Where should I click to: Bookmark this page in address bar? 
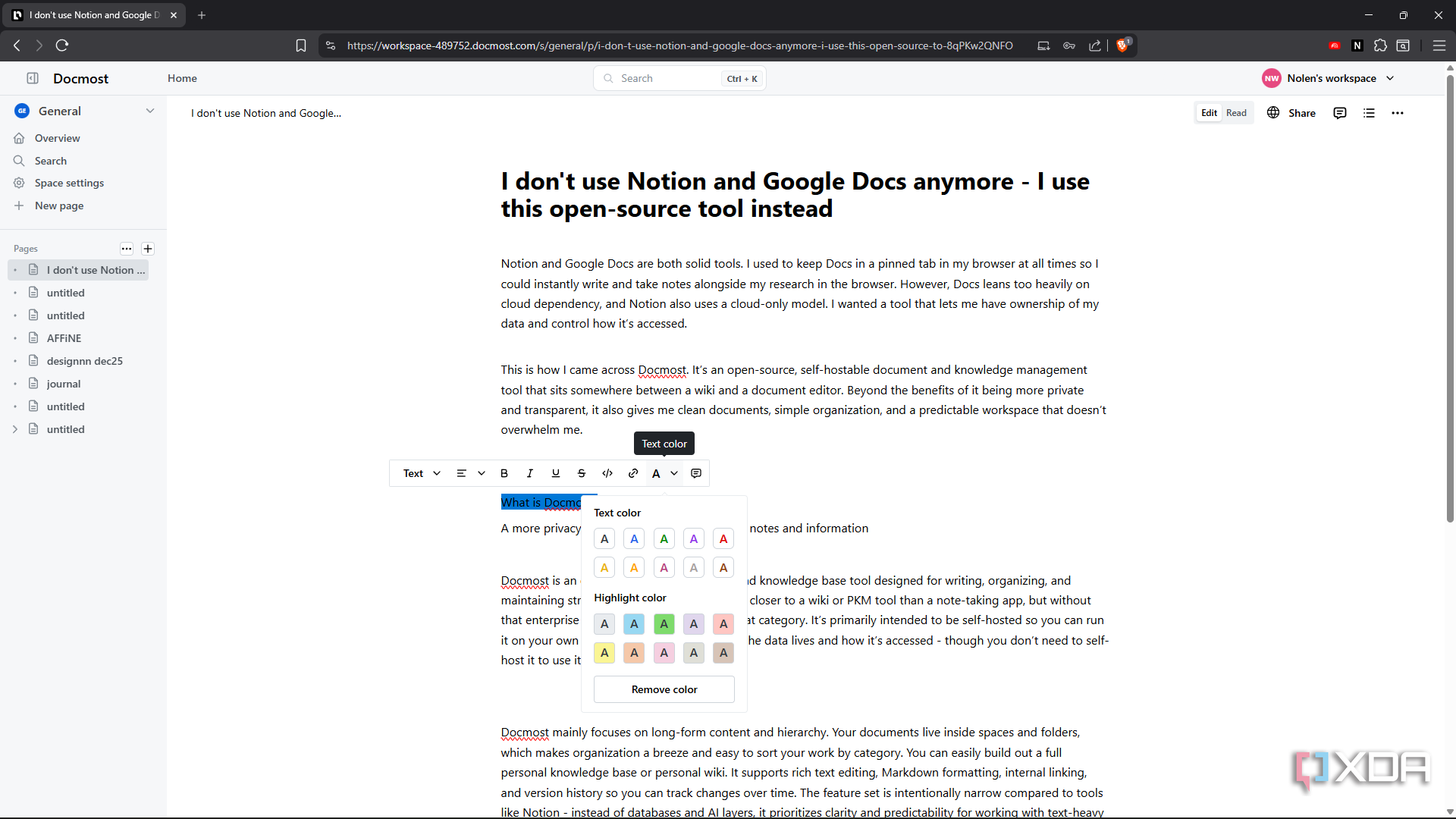click(301, 45)
